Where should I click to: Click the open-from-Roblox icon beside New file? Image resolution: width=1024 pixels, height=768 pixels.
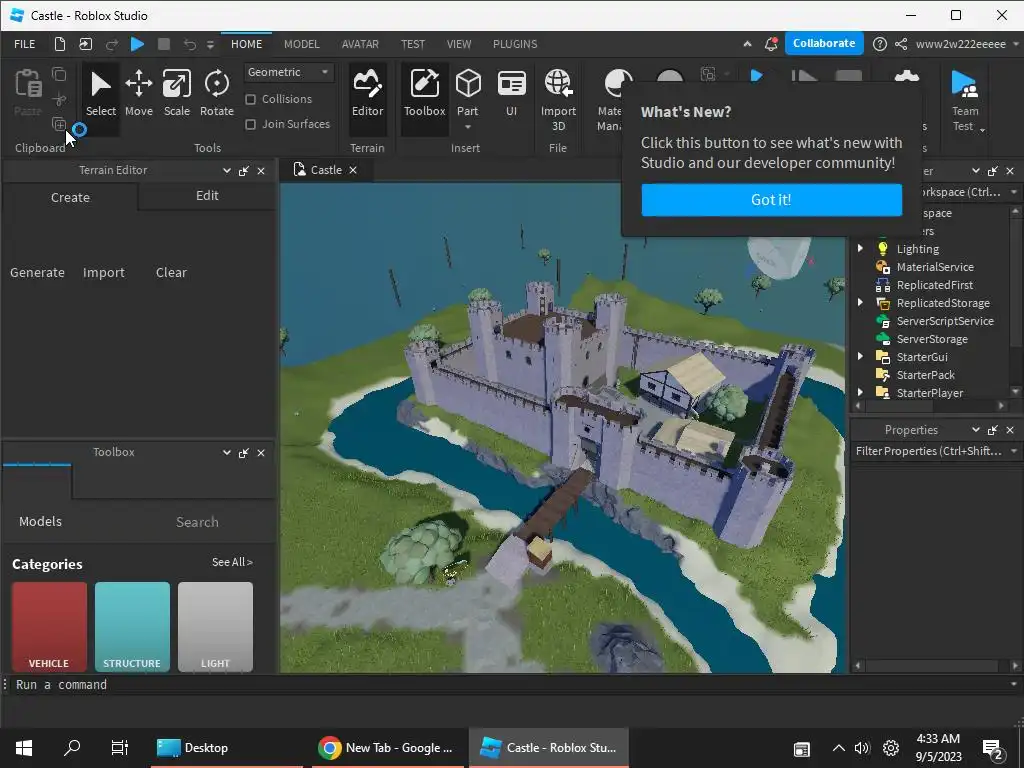pyautogui.click(x=86, y=44)
